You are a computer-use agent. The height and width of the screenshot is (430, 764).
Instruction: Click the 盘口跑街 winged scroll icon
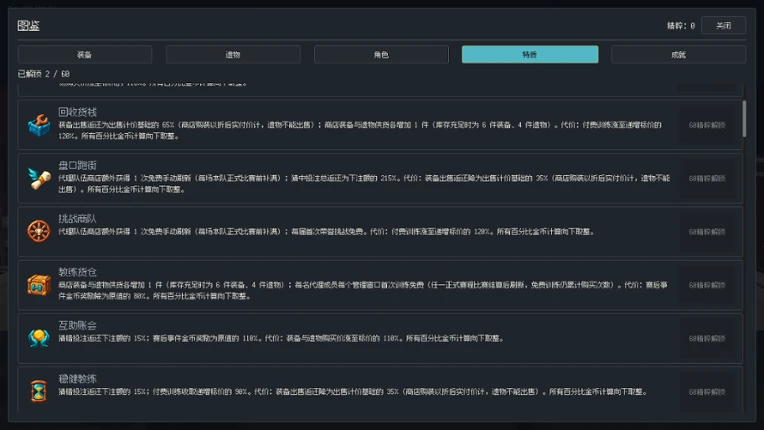(39, 178)
